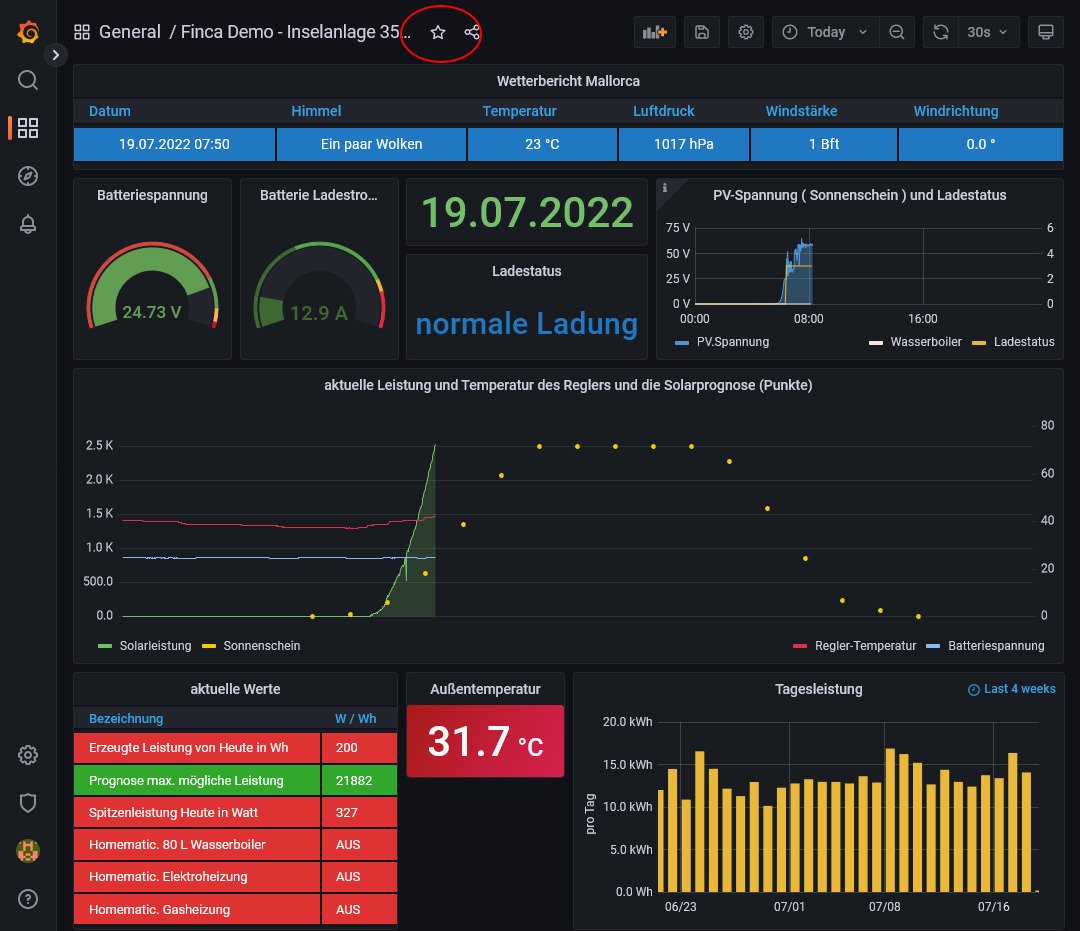Click the Add panel icon
This screenshot has height=931, width=1080.
click(x=655, y=32)
